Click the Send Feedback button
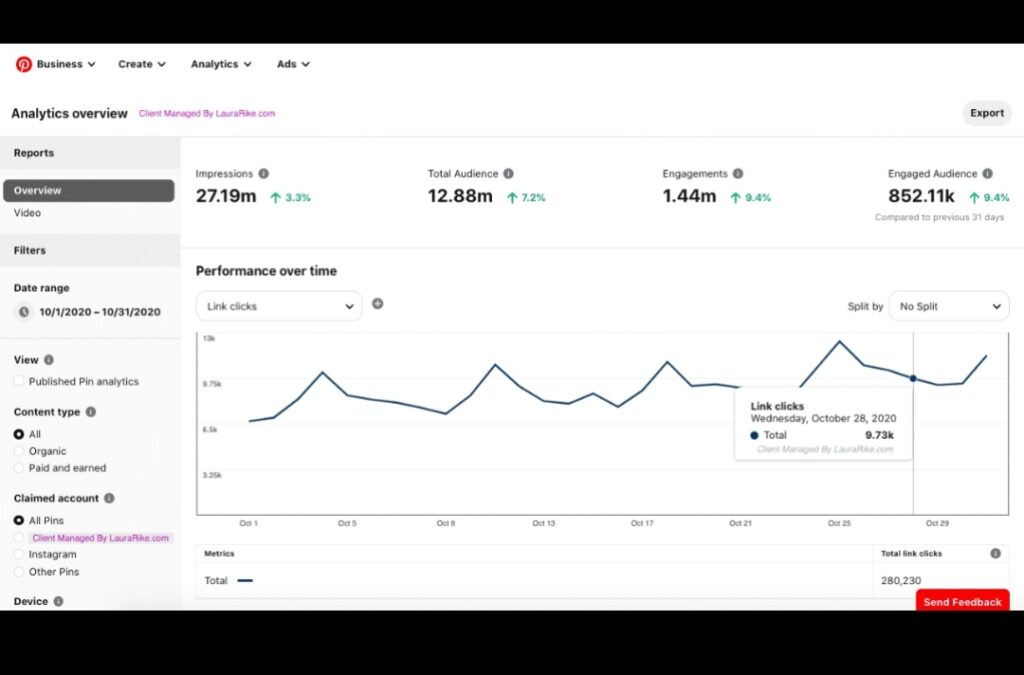Viewport: 1024px width, 675px height. (962, 601)
